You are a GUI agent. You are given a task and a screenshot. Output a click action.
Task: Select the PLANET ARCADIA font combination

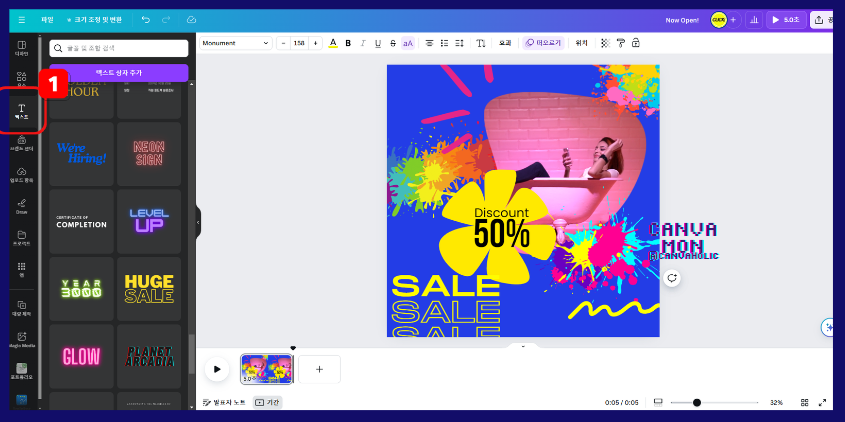149,356
